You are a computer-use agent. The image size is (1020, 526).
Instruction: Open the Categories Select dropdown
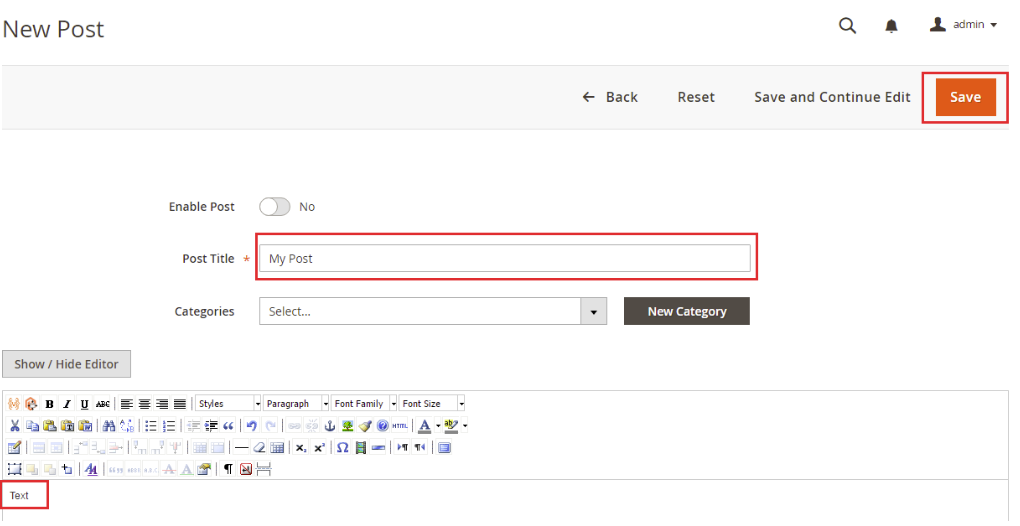(432, 312)
